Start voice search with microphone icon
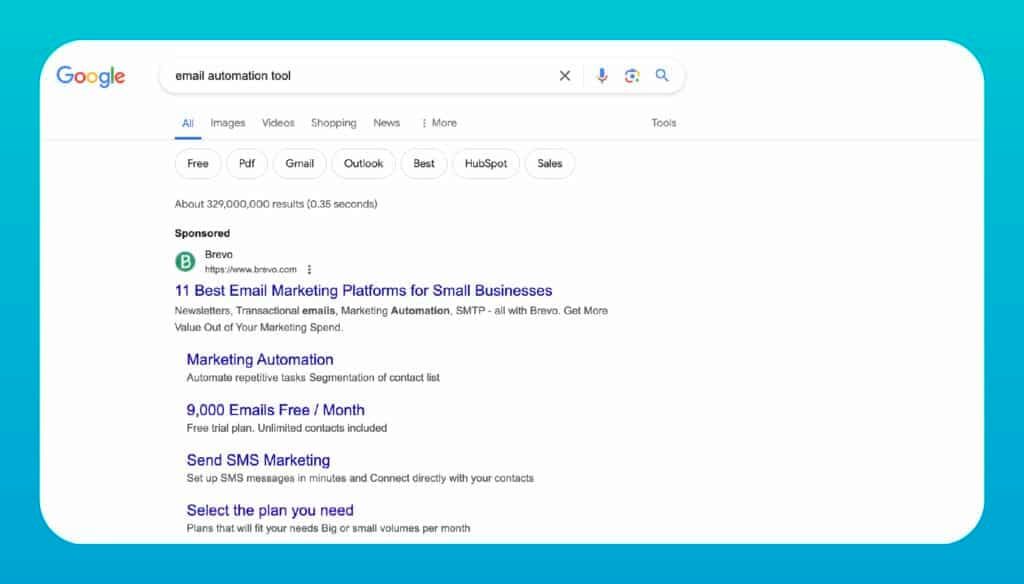The image size is (1024, 584). coord(601,76)
